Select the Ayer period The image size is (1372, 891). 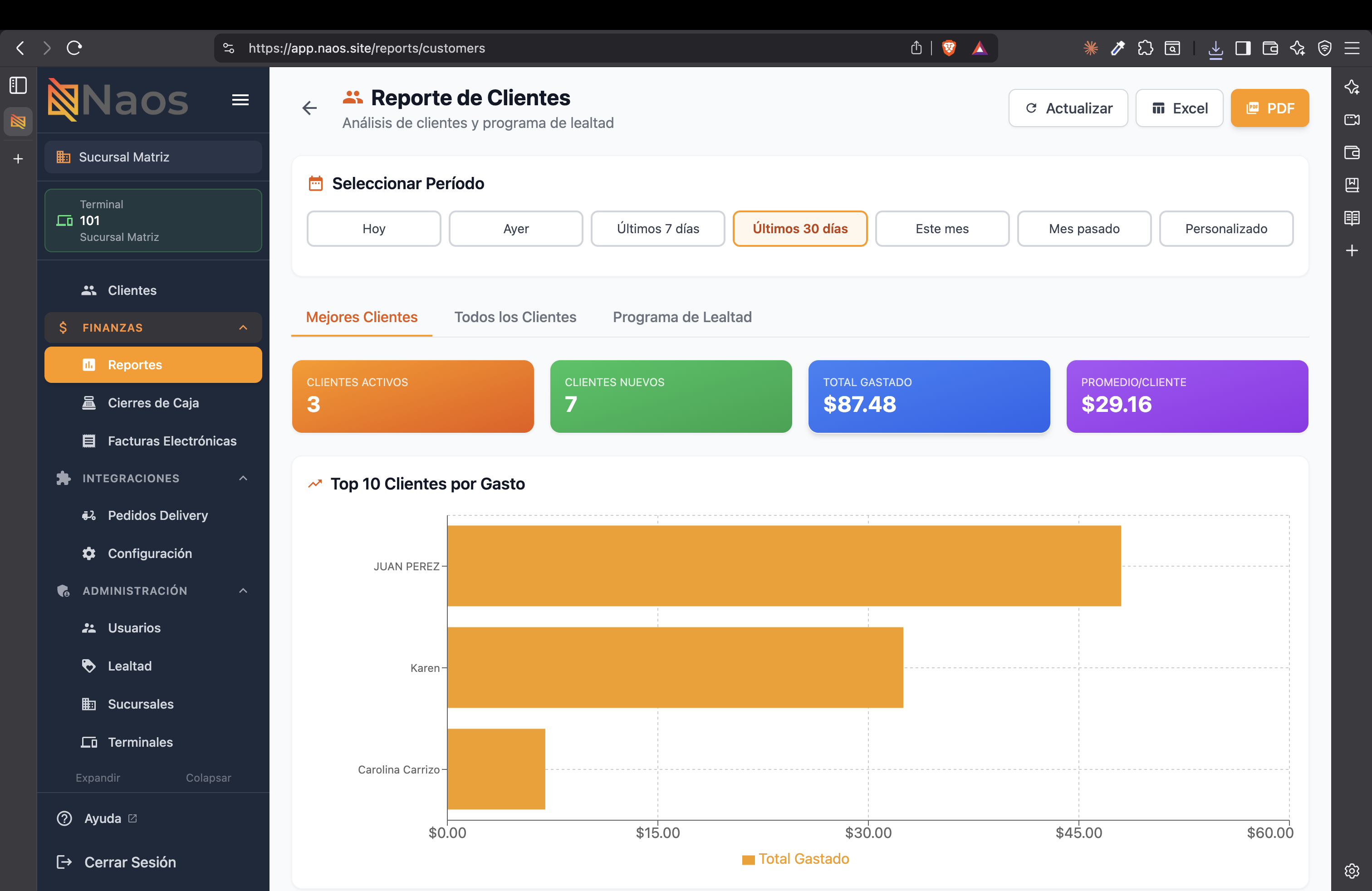[x=516, y=229]
